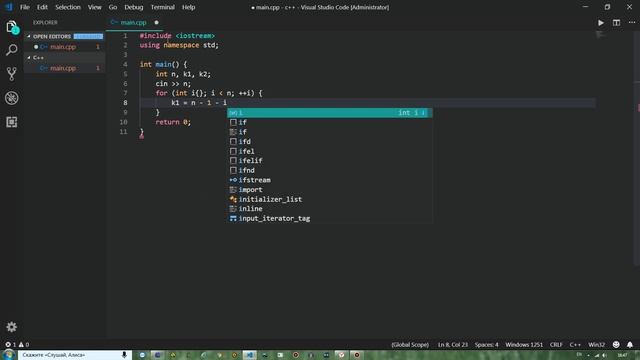The height and width of the screenshot is (360, 640).
Task: Choose the 'ifelif' suggestion
Action: pyautogui.click(x=329, y=160)
